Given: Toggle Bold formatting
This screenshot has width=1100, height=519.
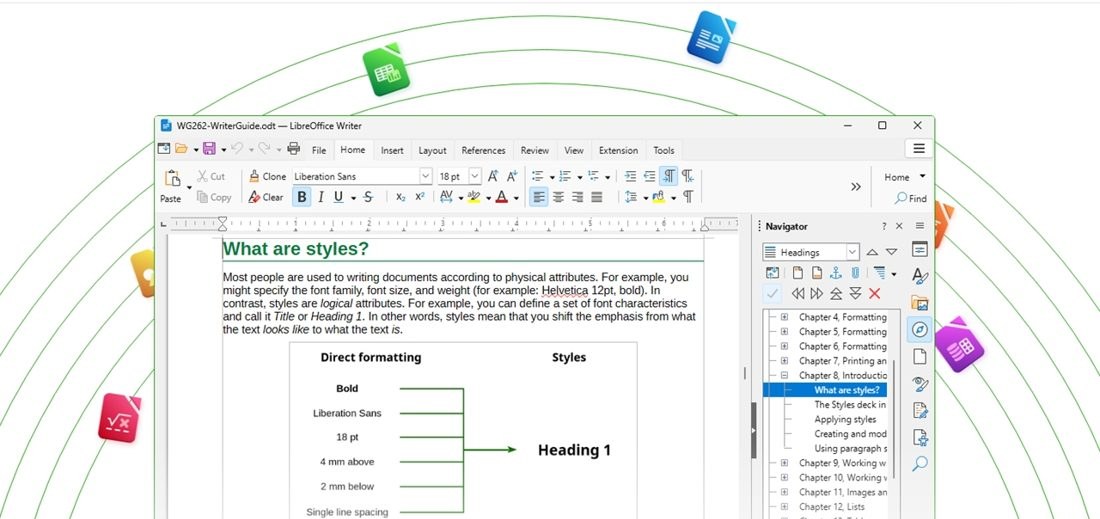Looking at the screenshot, I should pyautogui.click(x=302, y=198).
